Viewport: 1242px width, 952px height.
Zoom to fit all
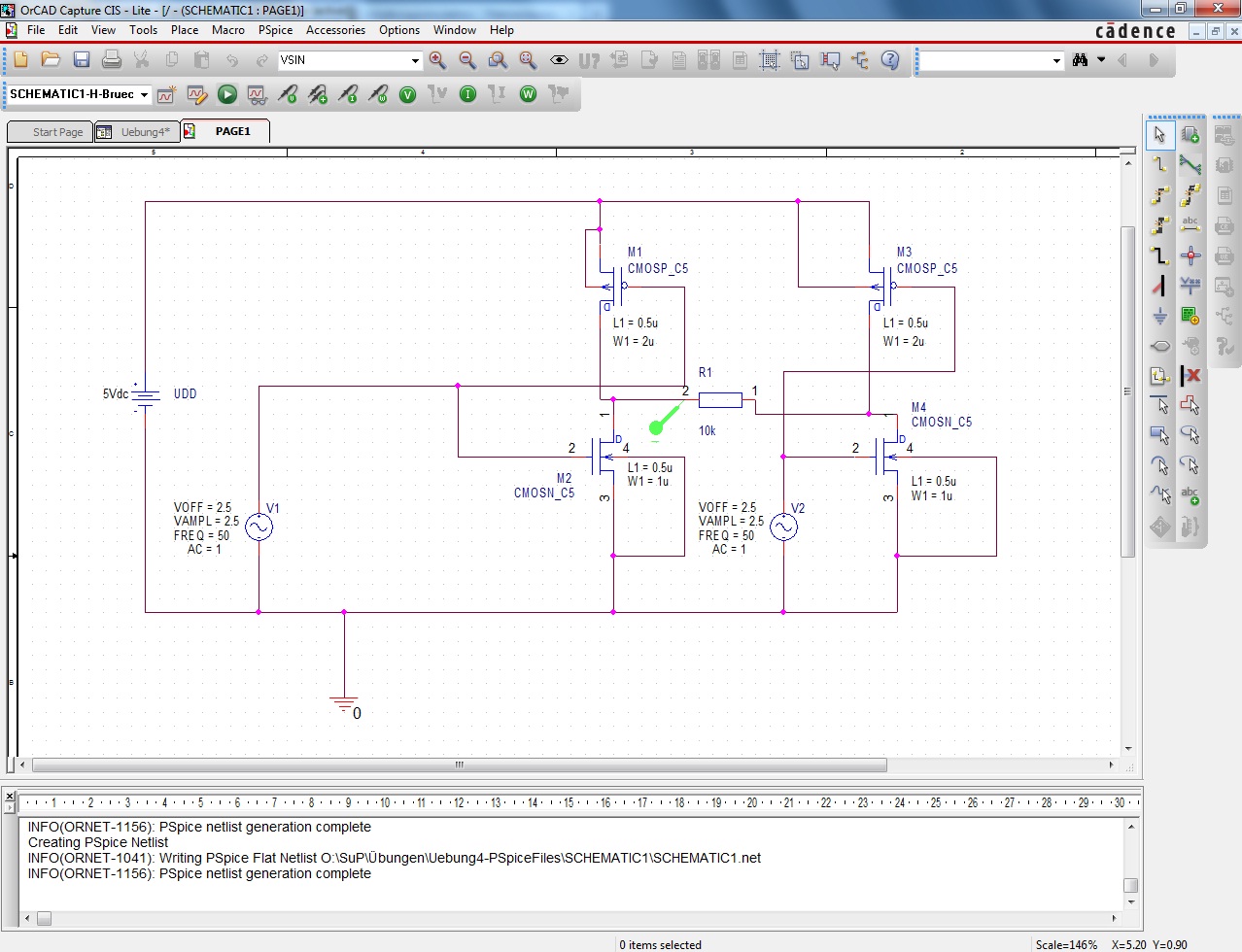tap(528, 60)
